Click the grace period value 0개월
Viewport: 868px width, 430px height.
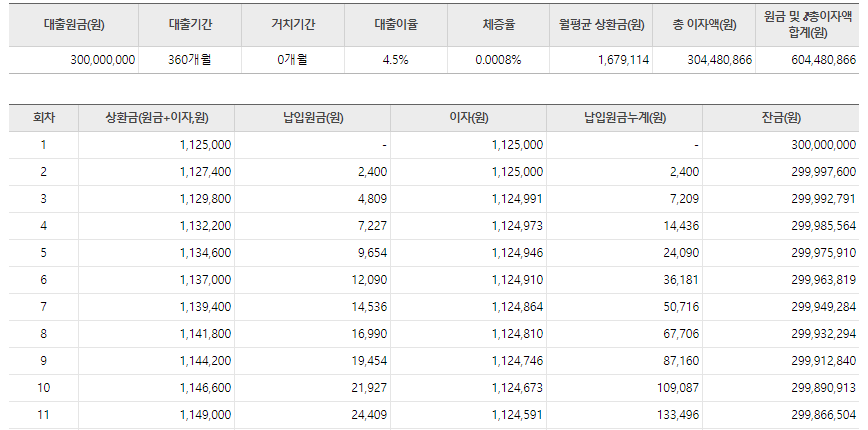[x=293, y=60]
